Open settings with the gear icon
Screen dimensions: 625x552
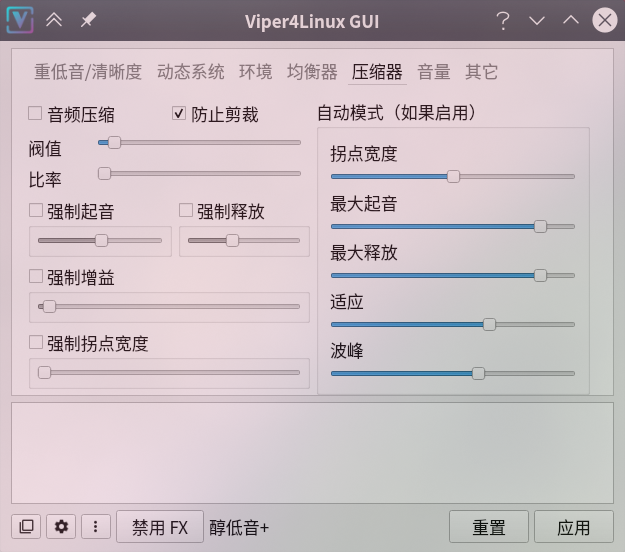click(x=61, y=526)
